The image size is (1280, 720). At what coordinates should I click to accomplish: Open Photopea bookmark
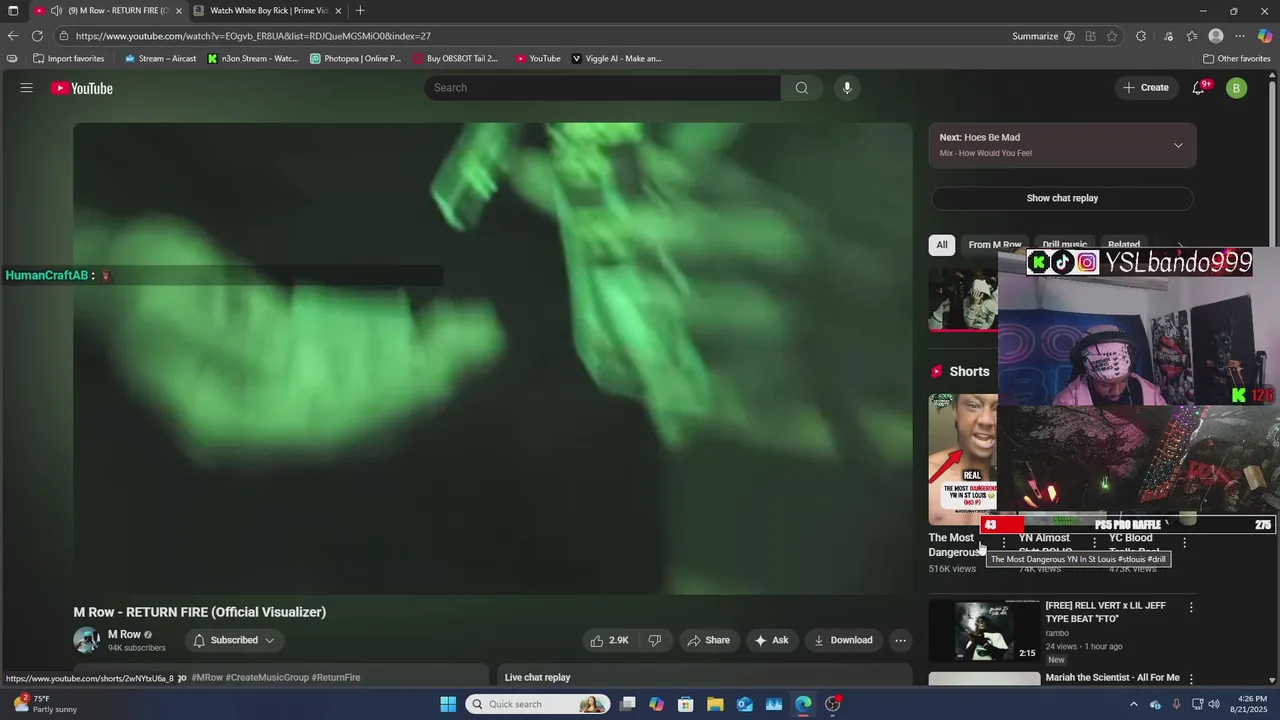(x=355, y=58)
